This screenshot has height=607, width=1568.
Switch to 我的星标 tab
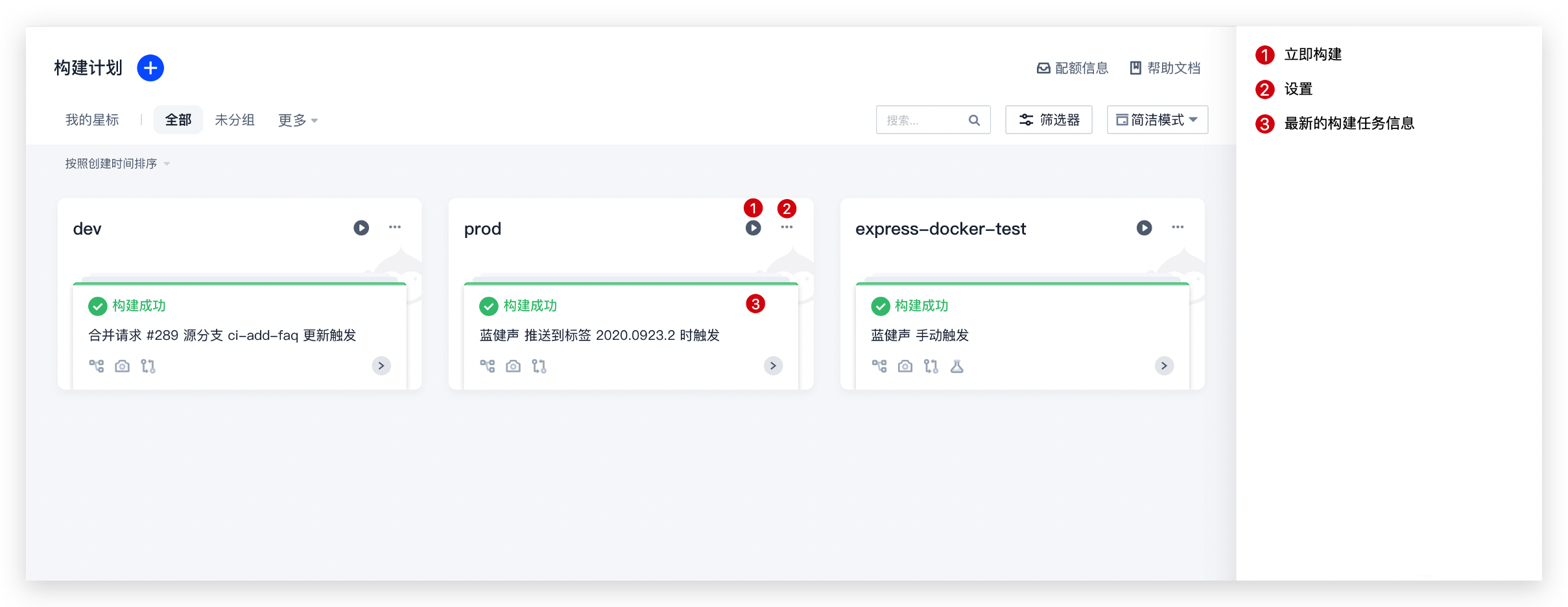(92, 120)
